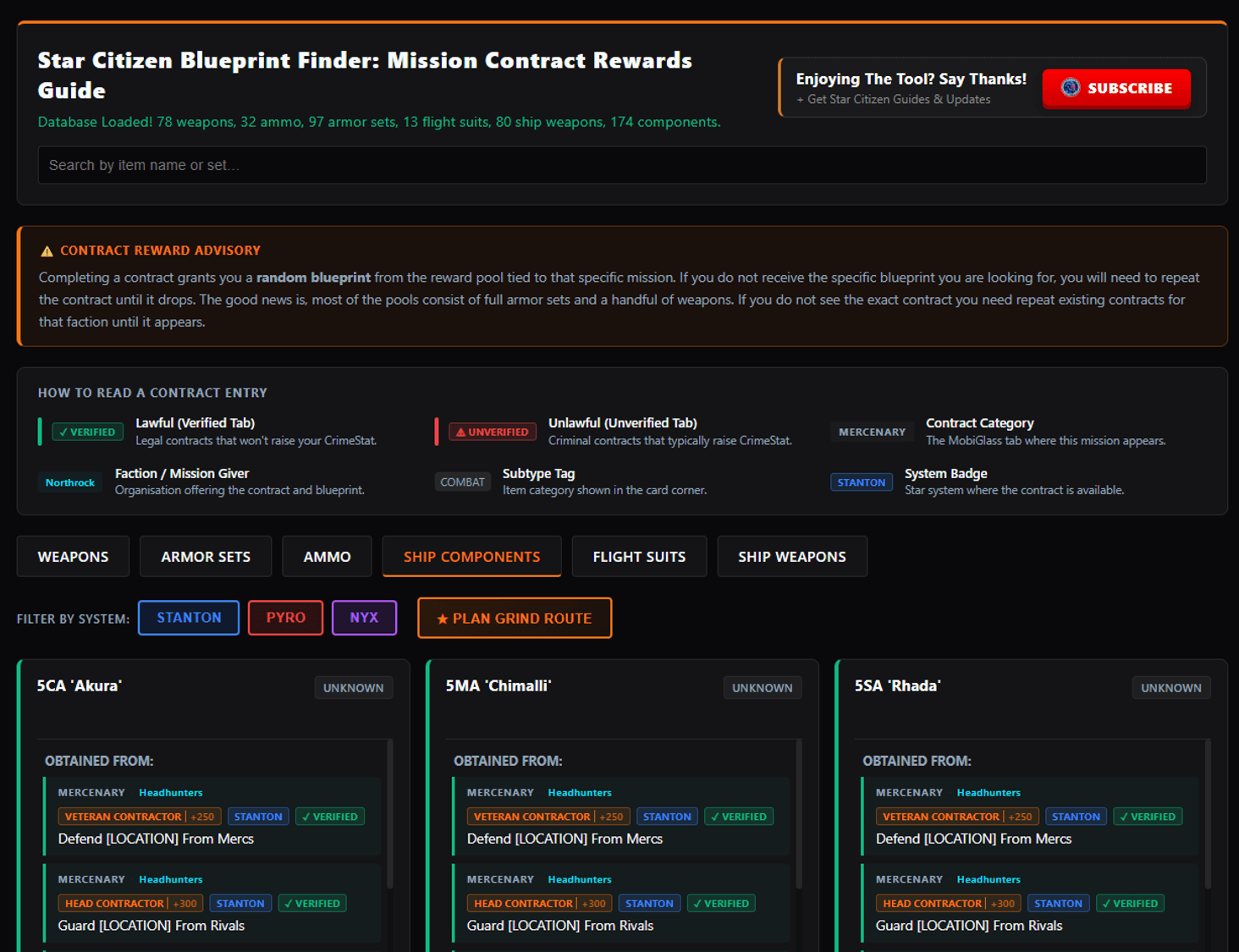This screenshot has width=1239, height=952.
Task: Click the Verified badge on Akura's Head Contractor row
Action: [311, 904]
